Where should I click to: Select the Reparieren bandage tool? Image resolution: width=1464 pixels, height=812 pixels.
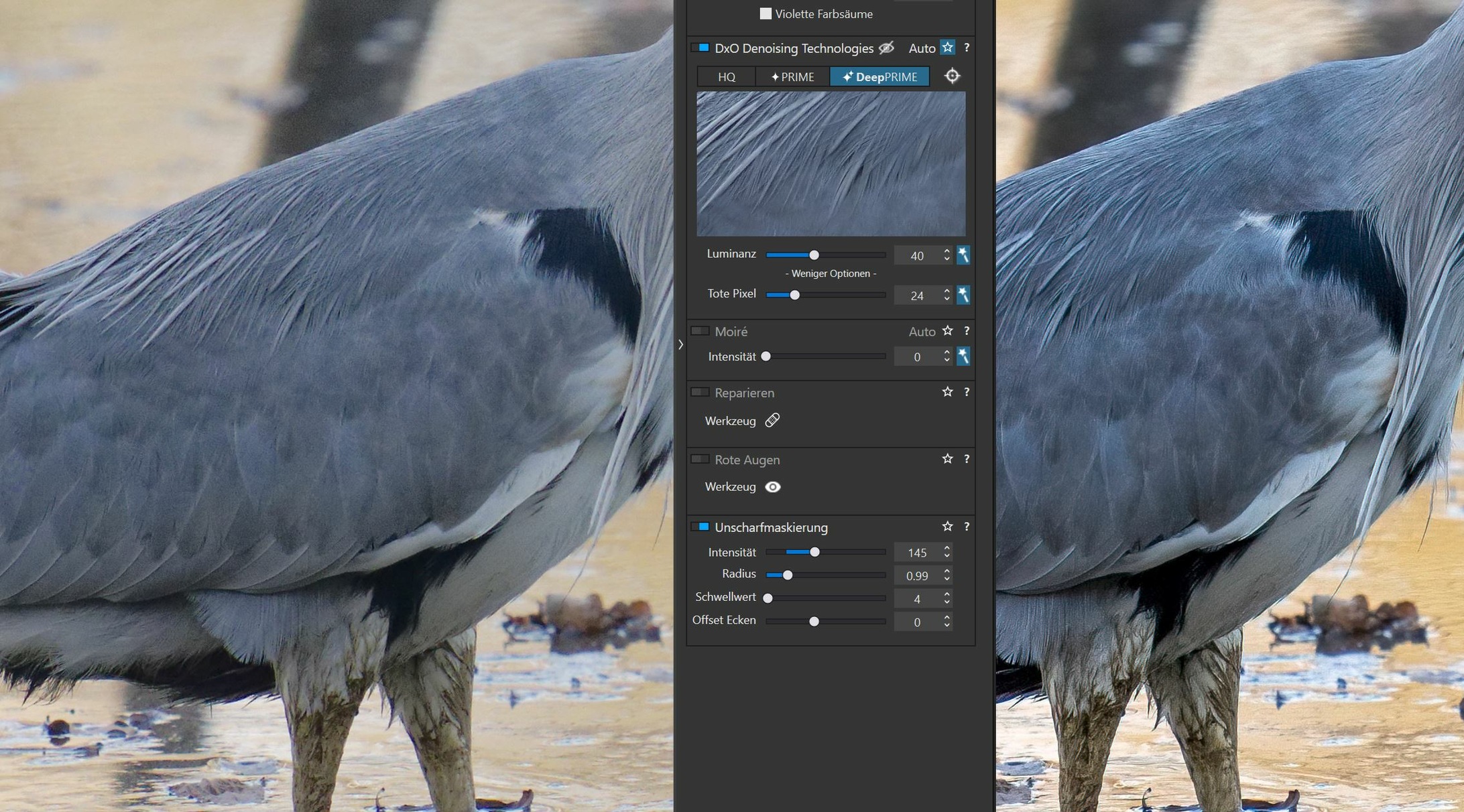772,421
